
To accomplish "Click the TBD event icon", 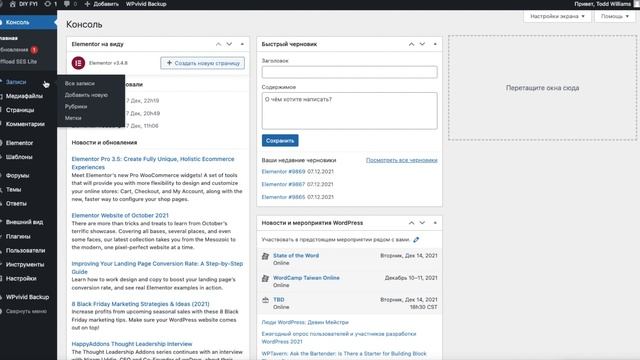I will point(265,300).
